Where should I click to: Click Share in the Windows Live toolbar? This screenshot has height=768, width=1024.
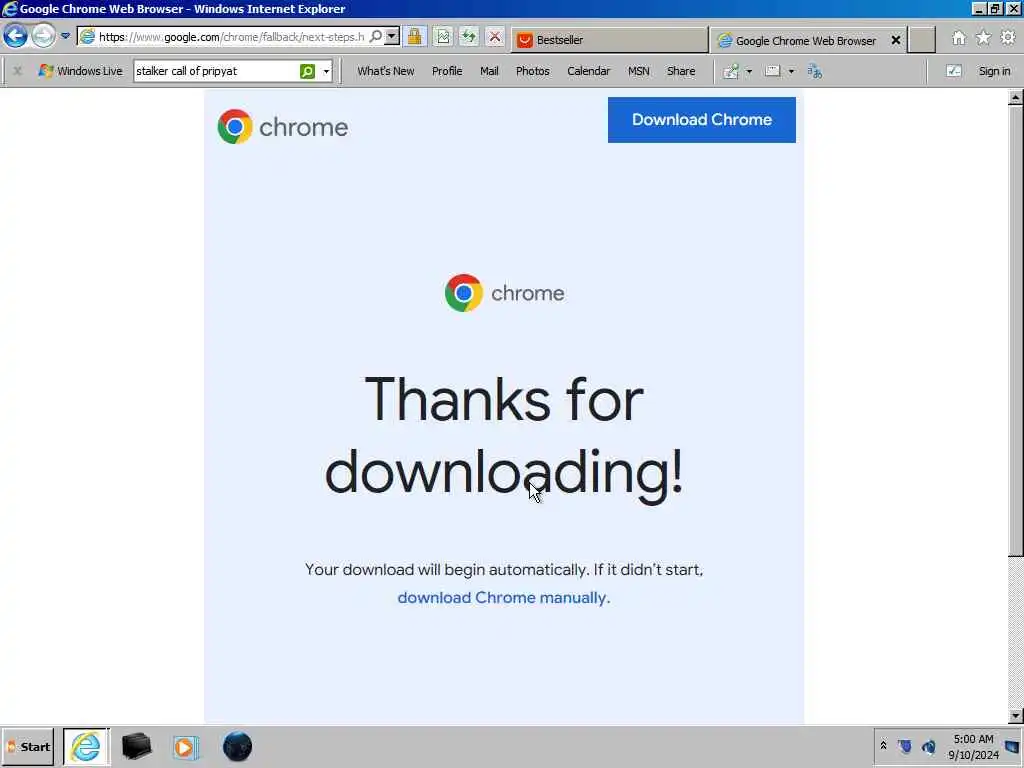tap(680, 71)
